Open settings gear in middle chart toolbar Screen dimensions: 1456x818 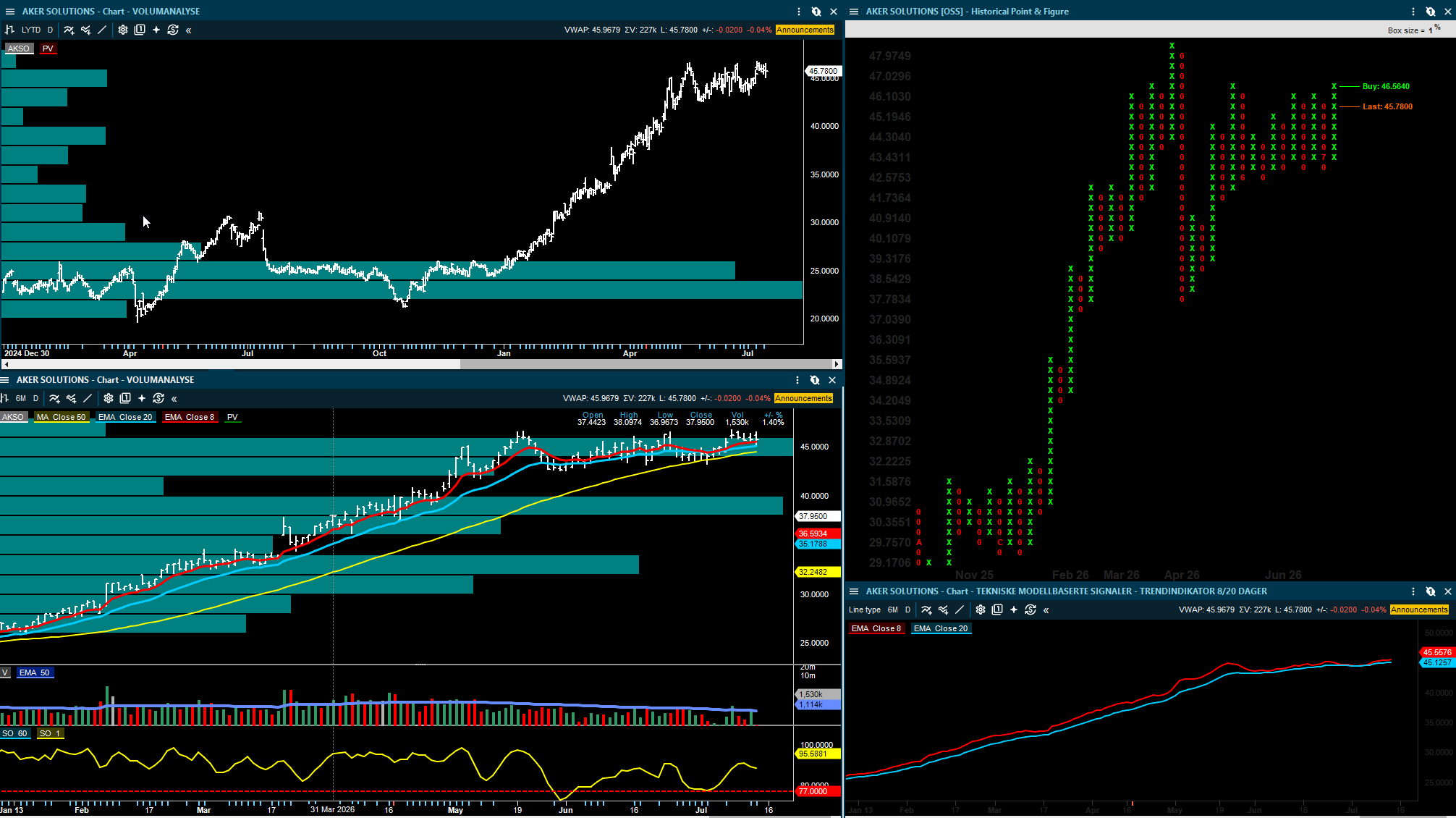(x=109, y=398)
